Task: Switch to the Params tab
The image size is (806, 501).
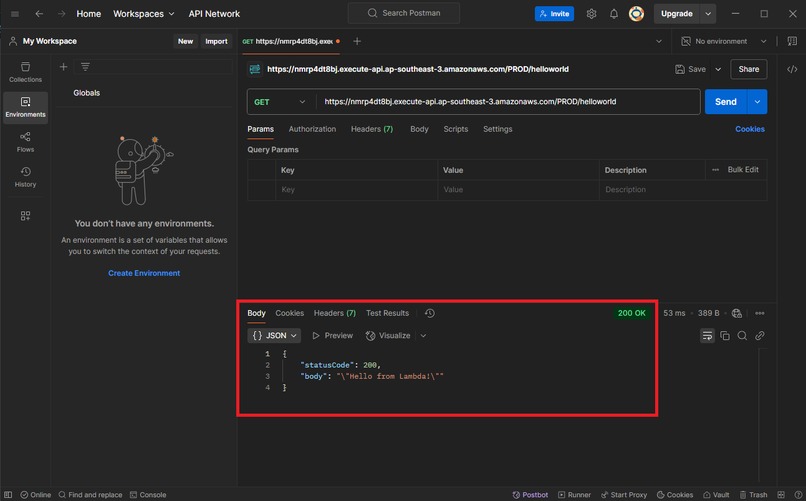Action: pyautogui.click(x=261, y=129)
